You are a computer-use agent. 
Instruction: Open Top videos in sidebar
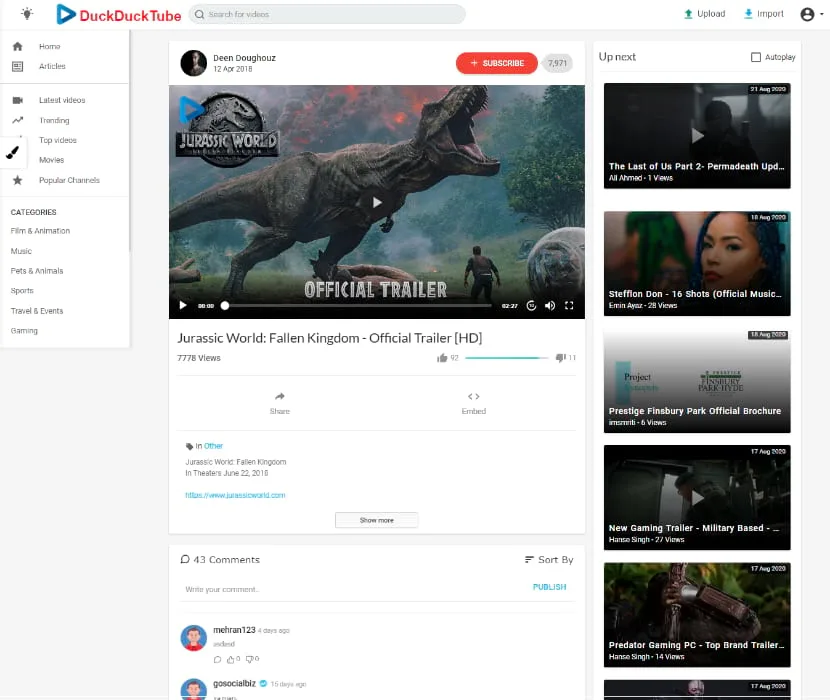pyautogui.click(x=58, y=140)
